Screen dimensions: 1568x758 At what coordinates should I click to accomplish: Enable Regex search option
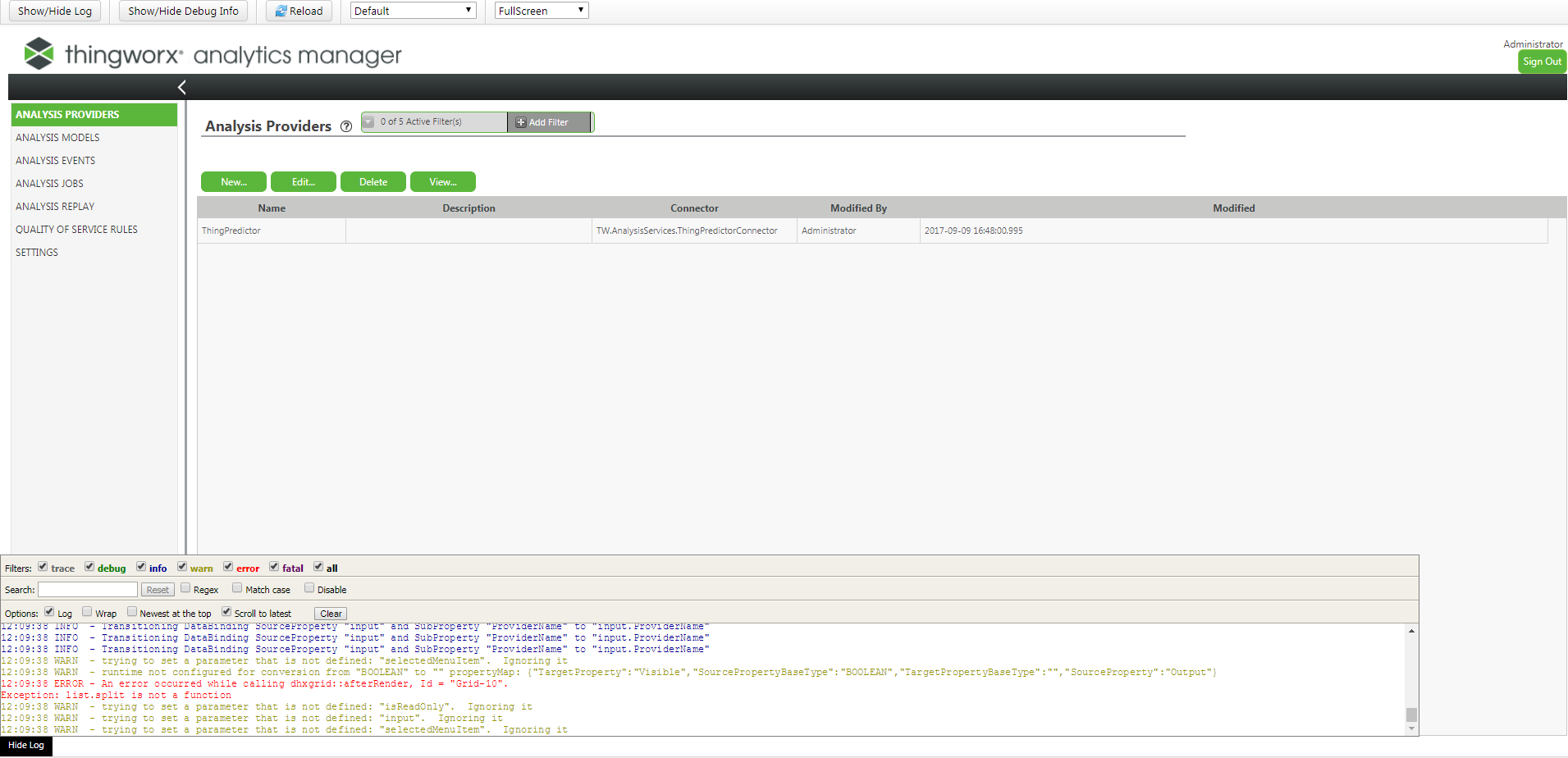click(x=185, y=588)
